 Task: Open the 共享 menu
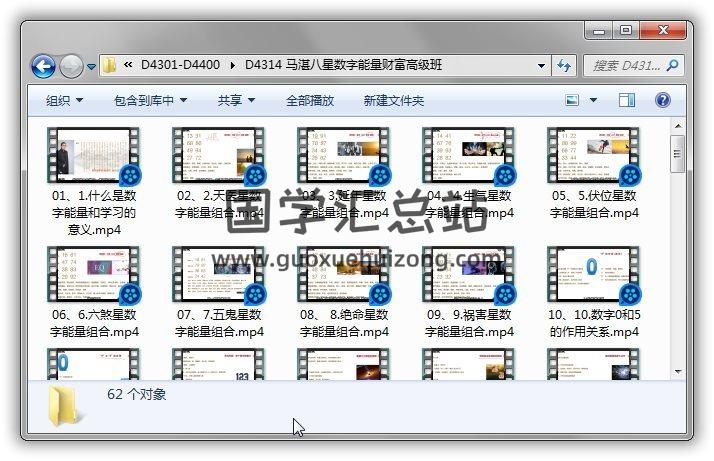click(x=236, y=100)
